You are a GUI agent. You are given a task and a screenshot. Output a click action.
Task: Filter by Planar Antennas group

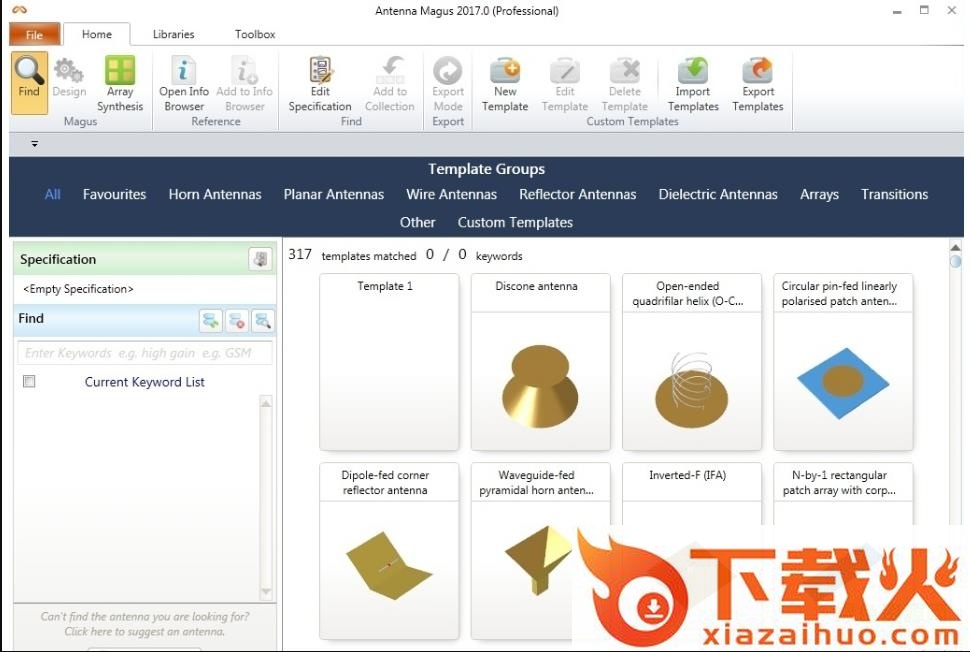pos(333,194)
